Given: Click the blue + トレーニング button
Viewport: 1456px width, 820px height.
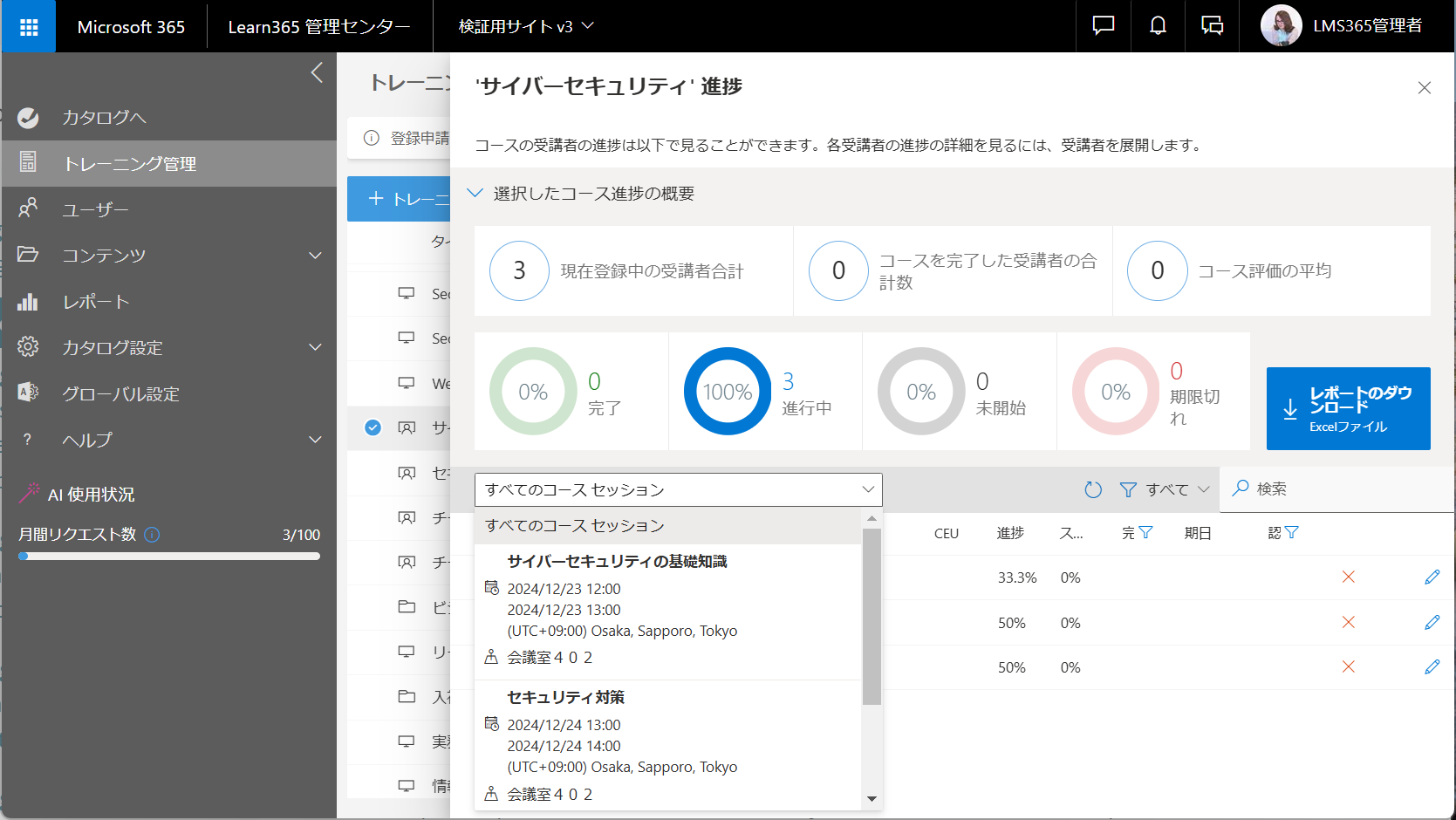Looking at the screenshot, I should pos(399,199).
